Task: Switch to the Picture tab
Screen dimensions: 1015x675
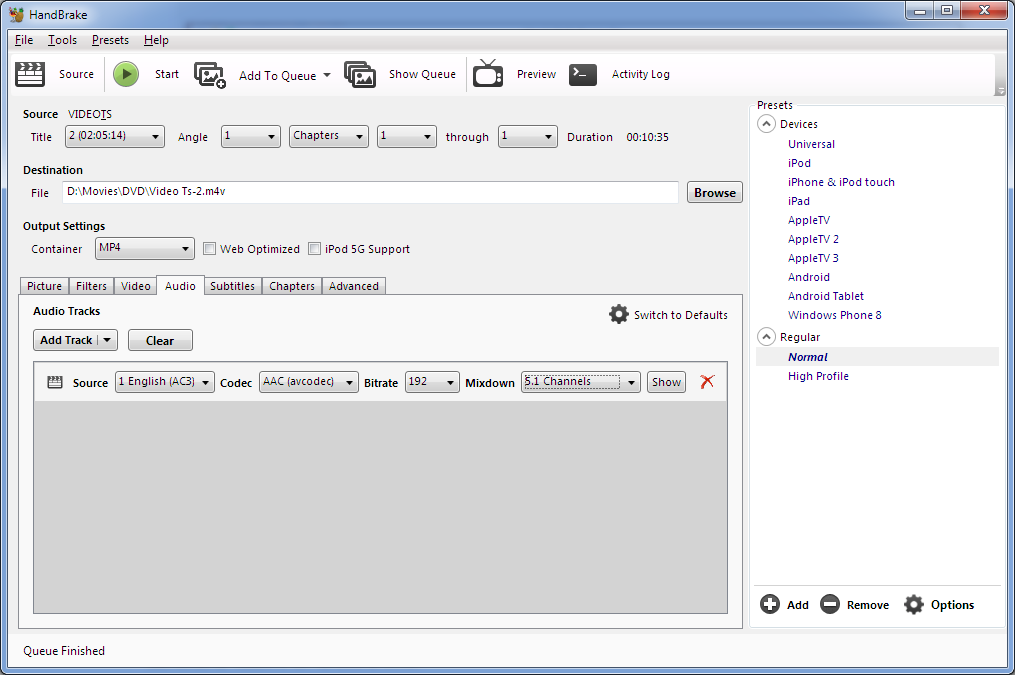Action: 45,286
